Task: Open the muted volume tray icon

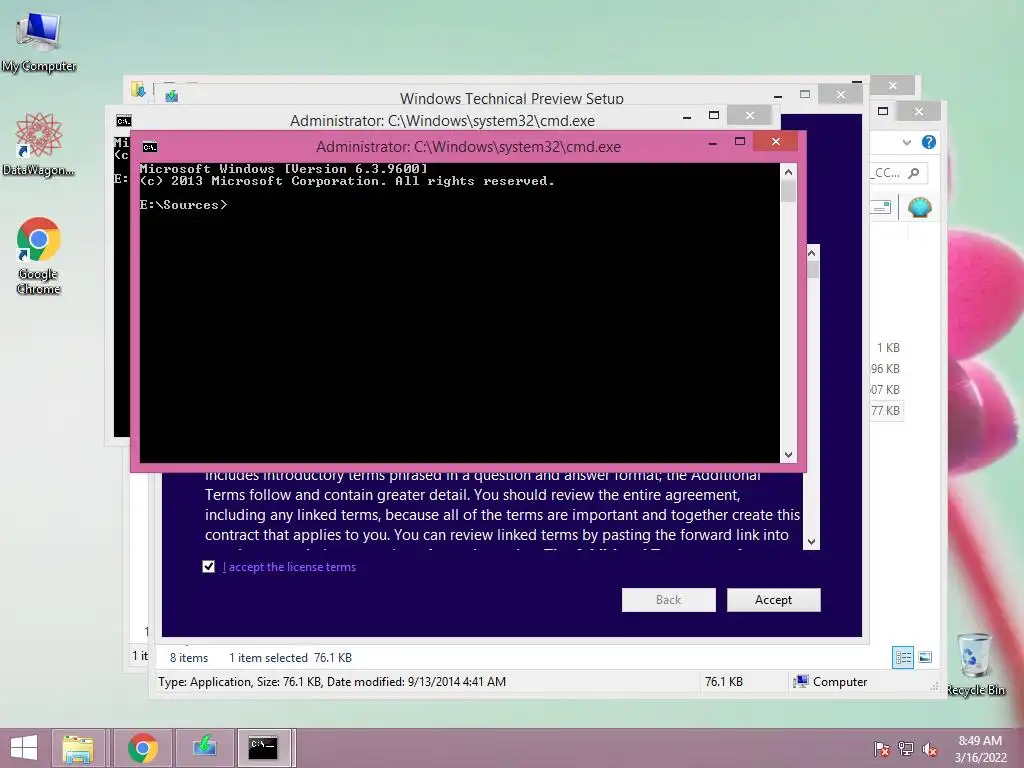Action: pos(929,748)
